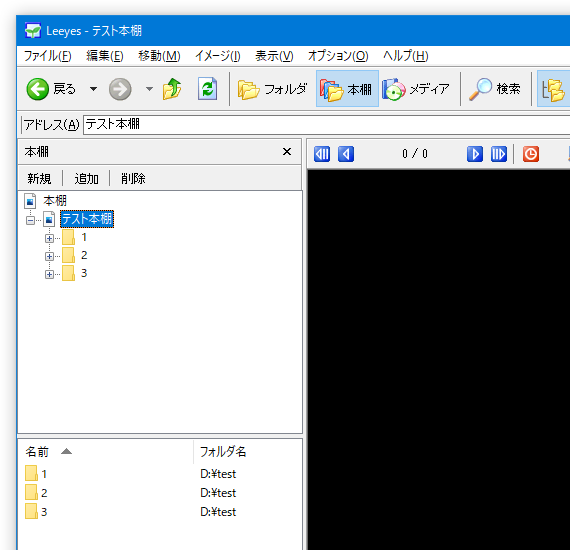This screenshot has height=550, width=570.
Task: Click D:¥test path in row 3
Action: (x=218, y=512)
